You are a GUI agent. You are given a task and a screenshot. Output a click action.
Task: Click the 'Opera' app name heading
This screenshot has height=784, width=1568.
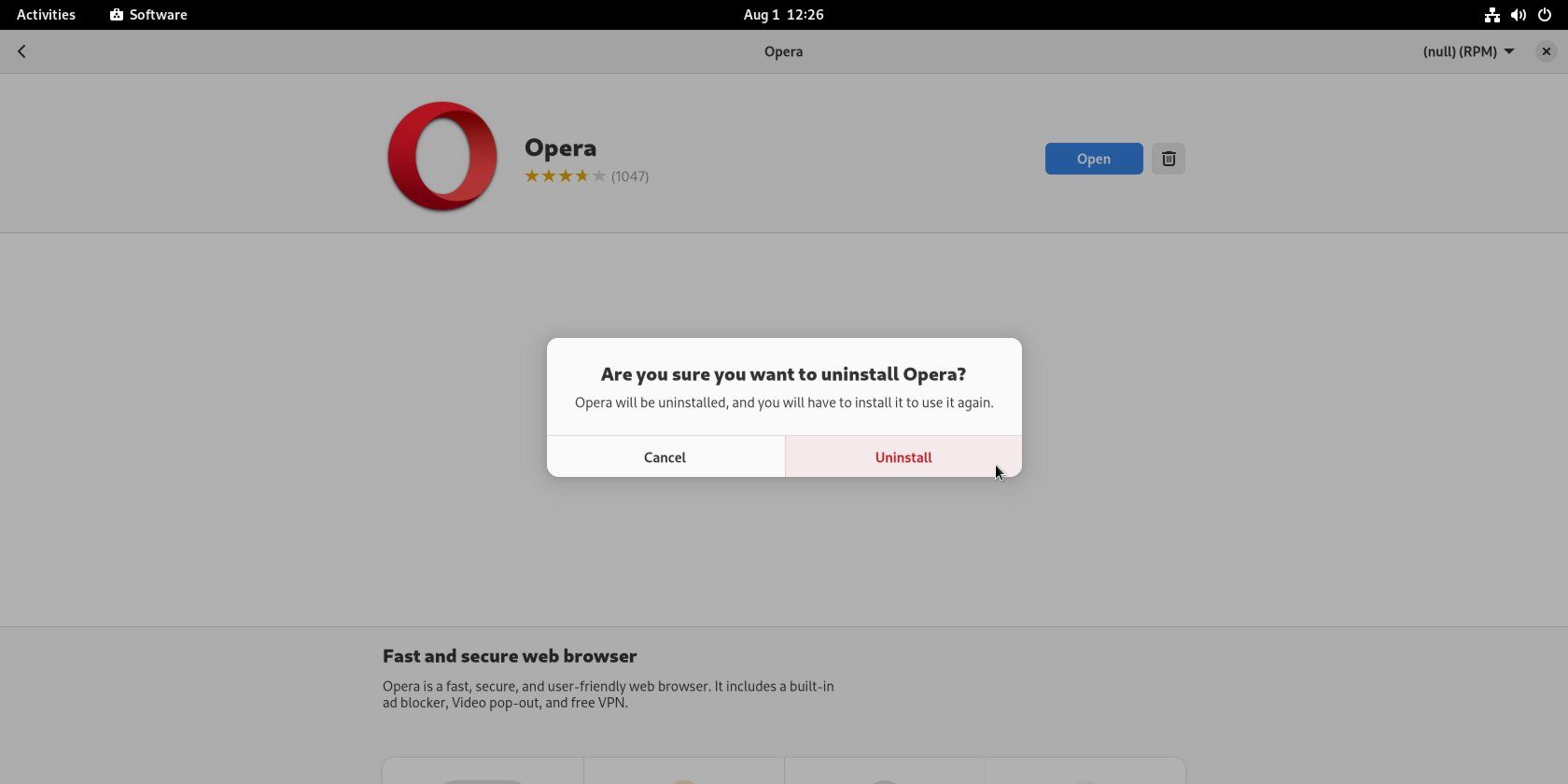click(560, 147)
